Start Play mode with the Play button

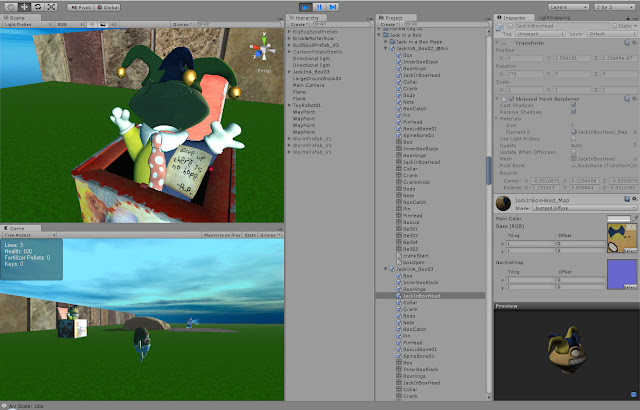305,7
